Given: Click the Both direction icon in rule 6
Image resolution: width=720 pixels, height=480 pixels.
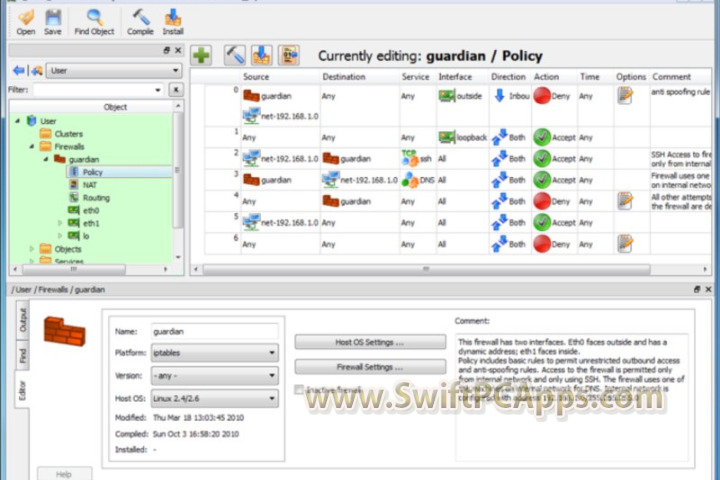Looking at the screenshot, I should (499, 243).
